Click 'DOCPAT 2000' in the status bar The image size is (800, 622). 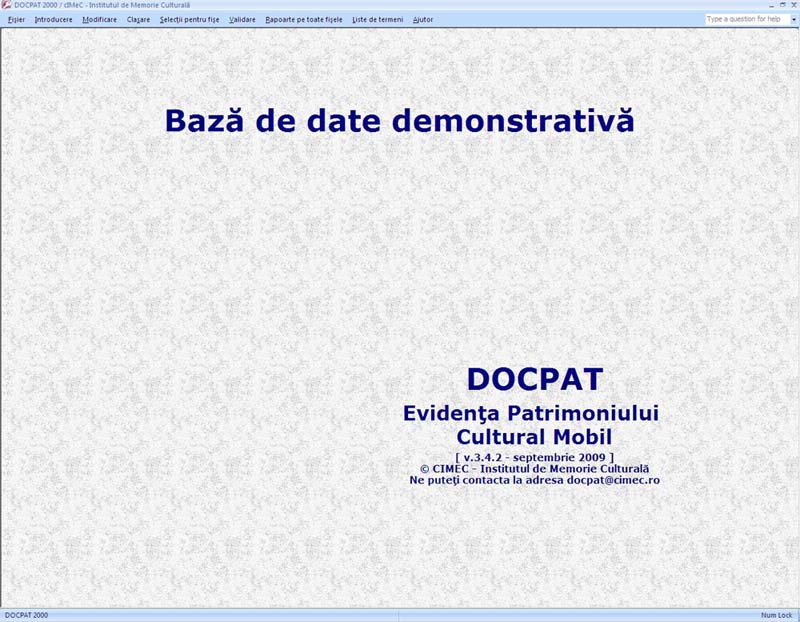26,615
